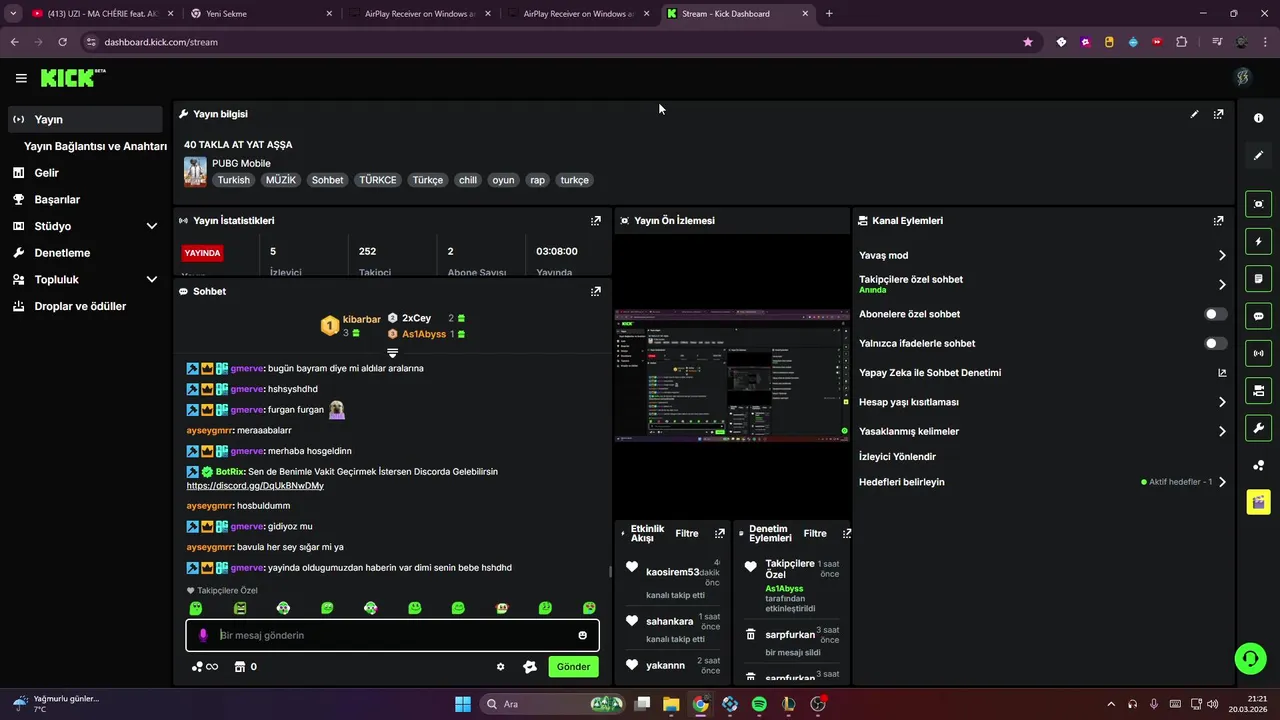
Task: Toggle the lightning activity widget in right sidebar
Action: (x=1258, y=241)
